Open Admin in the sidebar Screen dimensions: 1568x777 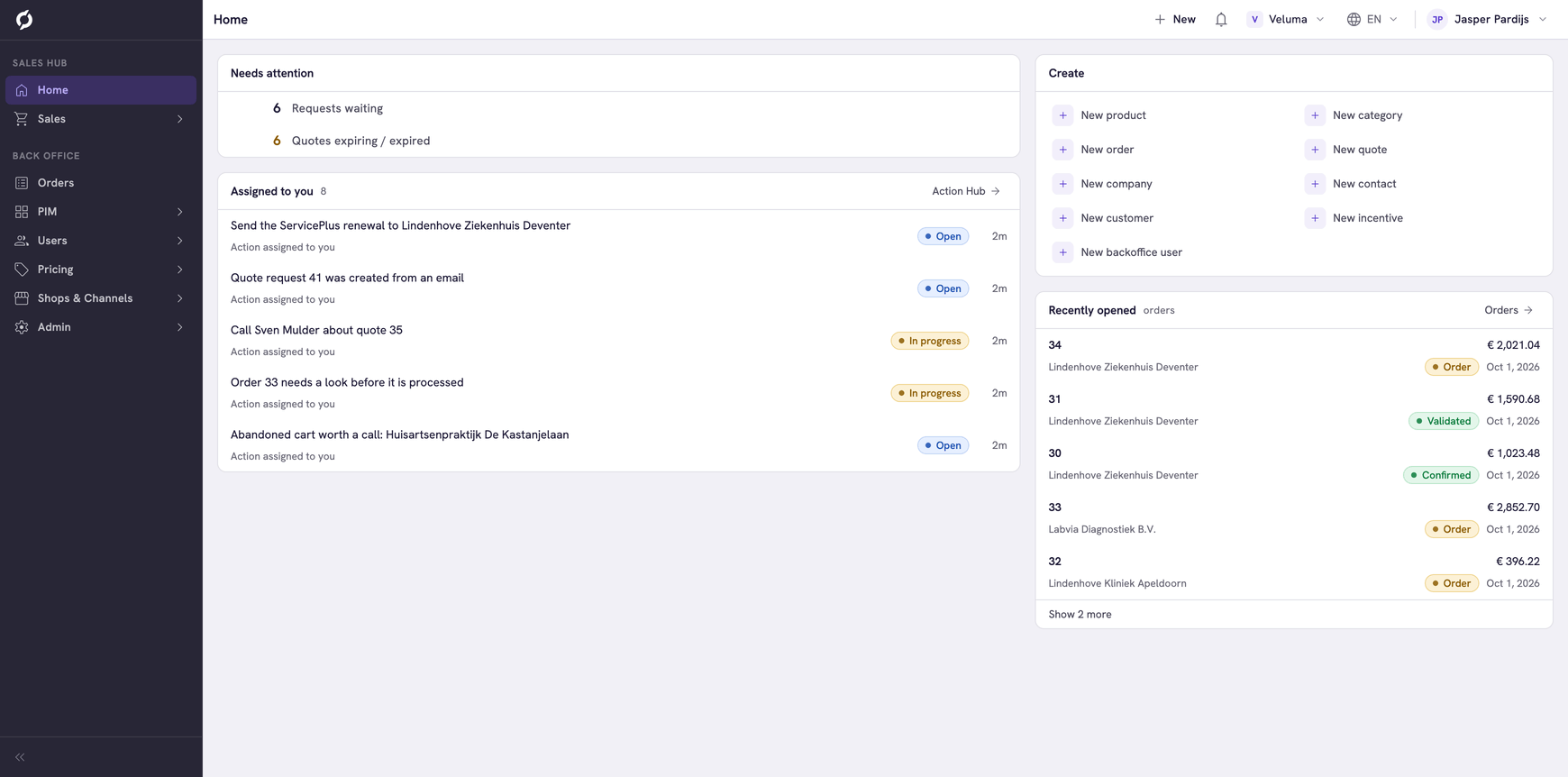[101, 327]
